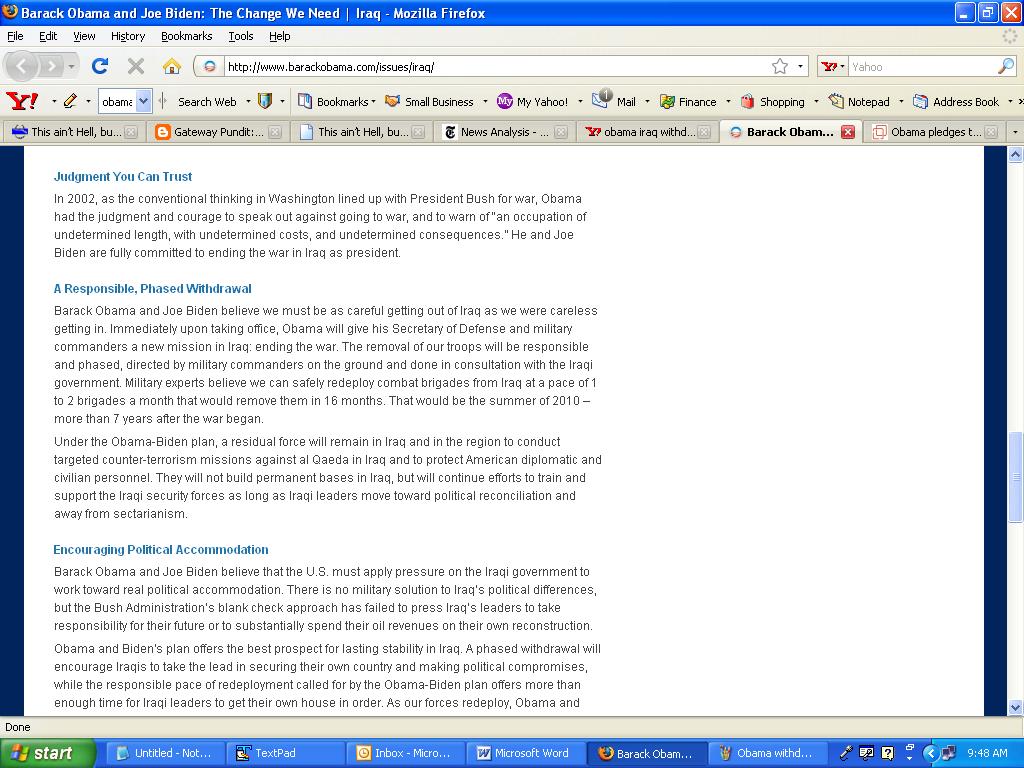Open Notepad from the Yahoo toolbar
Screen dimensions: 1024x768
859,101
